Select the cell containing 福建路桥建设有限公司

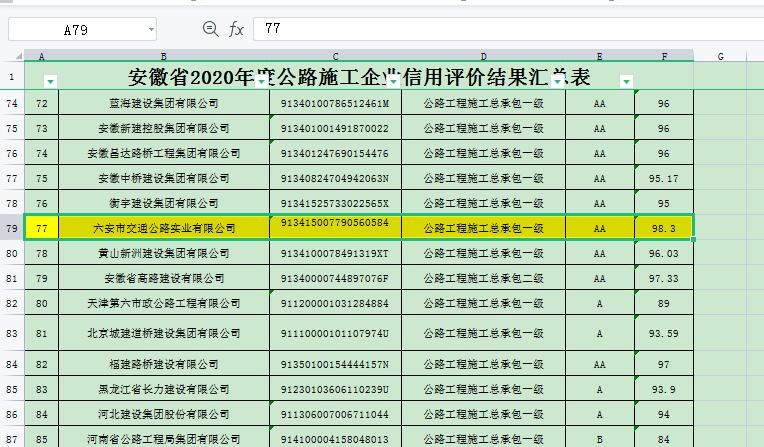(164, 364)
